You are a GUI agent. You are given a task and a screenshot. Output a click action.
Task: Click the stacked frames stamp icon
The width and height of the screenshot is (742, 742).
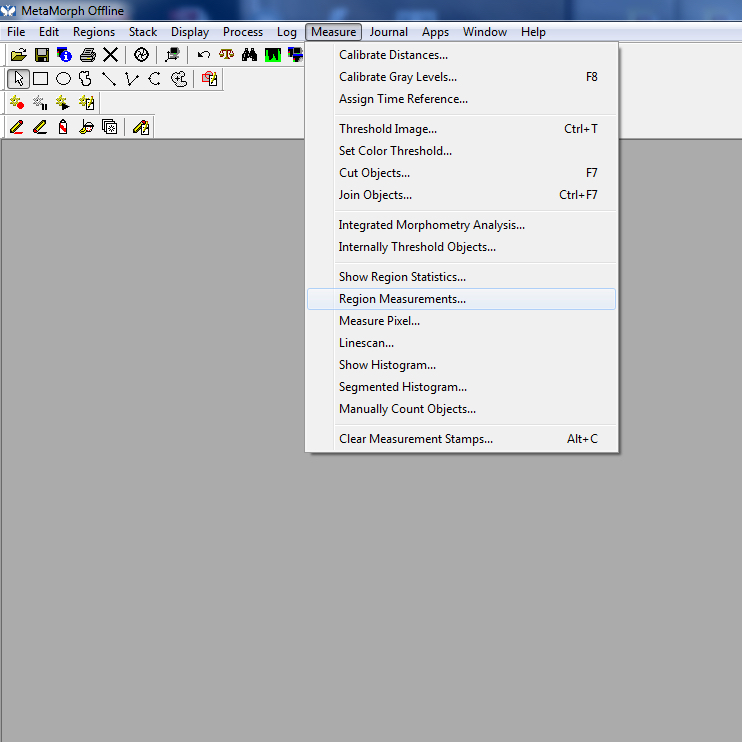(109, 127)
